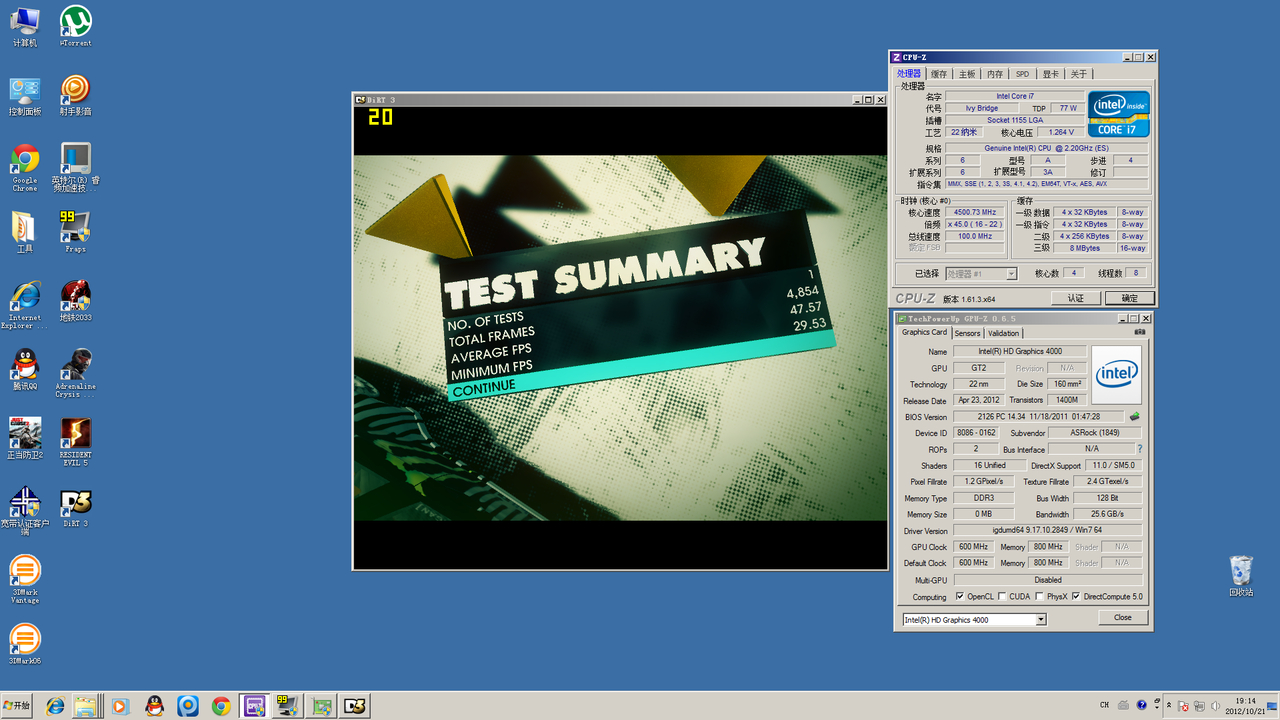The image size is (1280, 720).
Task: Click the 确定 button in CPU-Z
Action: pyautogui.click(x=1129, y=298)
